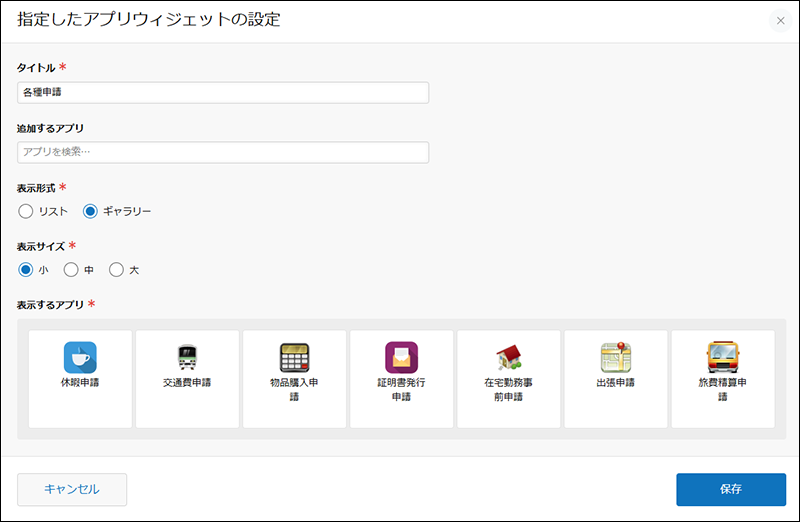
Task: Click the train icon for 交通費申請
Action: (187, 357)
